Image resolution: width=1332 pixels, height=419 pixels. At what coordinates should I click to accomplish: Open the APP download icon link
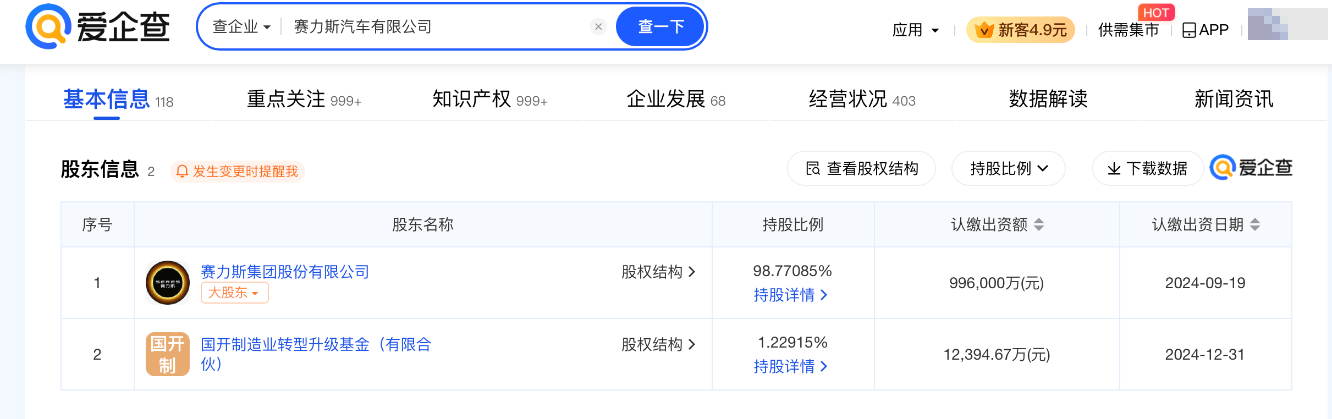(1205, 30)
